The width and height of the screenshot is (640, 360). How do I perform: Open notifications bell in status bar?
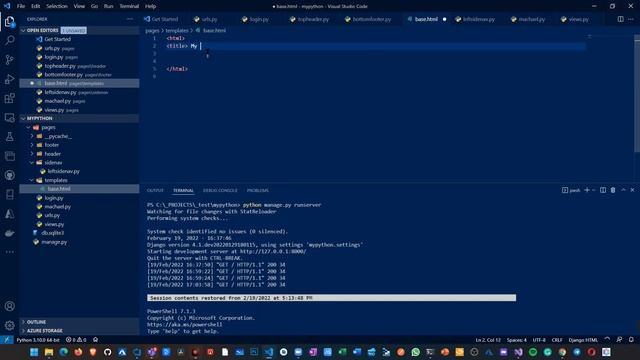pyautogui.click(x=631, y=340)
